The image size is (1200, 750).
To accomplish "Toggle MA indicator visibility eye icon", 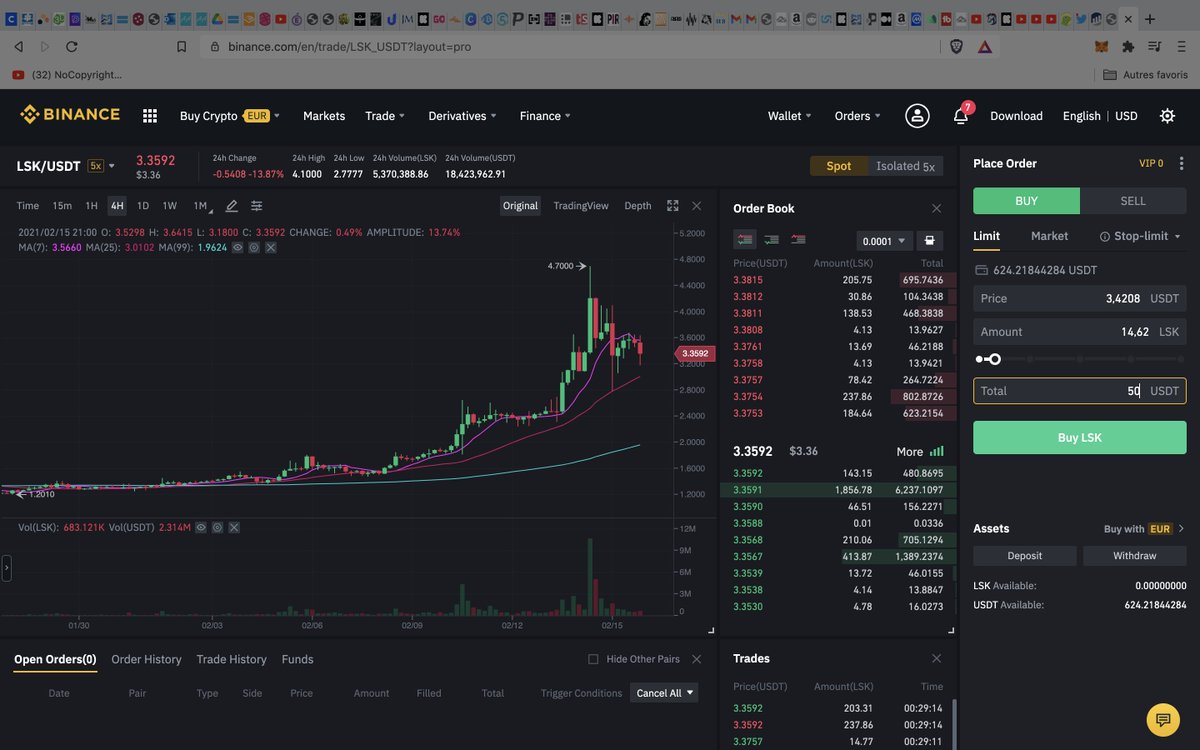I will pos(238,247).
